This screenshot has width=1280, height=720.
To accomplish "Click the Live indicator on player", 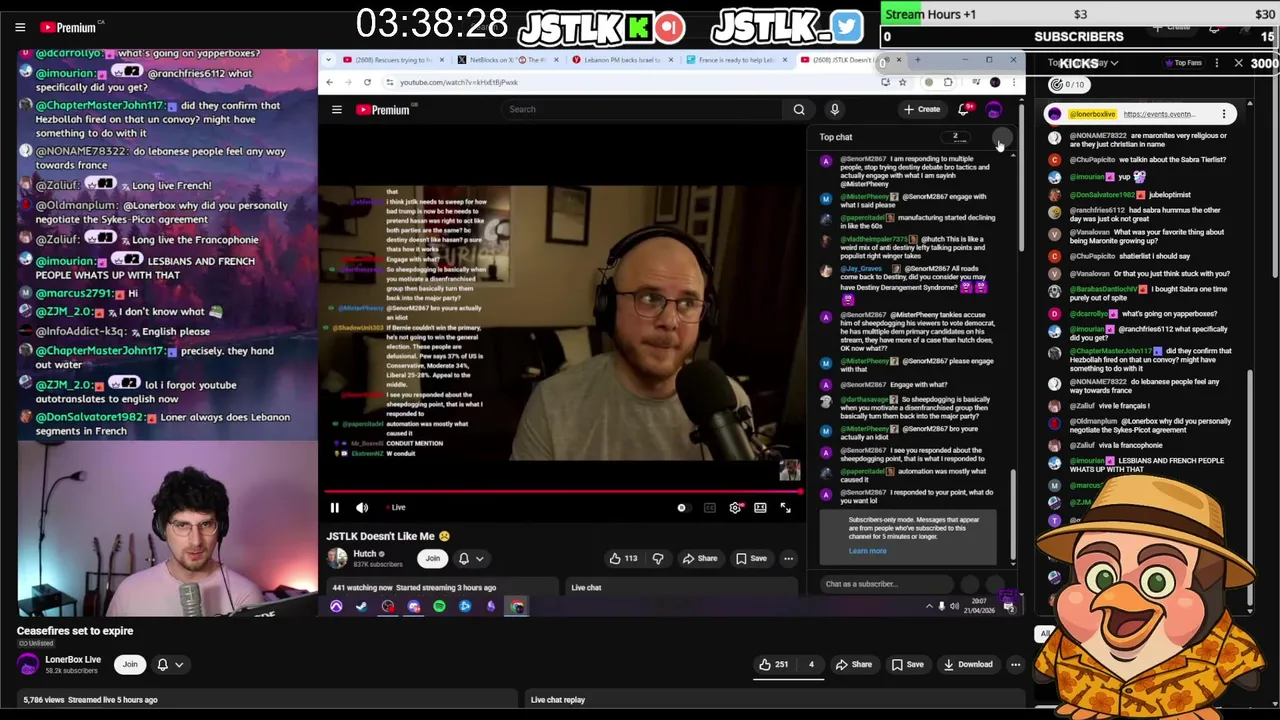I will click(x=396, y=508).
